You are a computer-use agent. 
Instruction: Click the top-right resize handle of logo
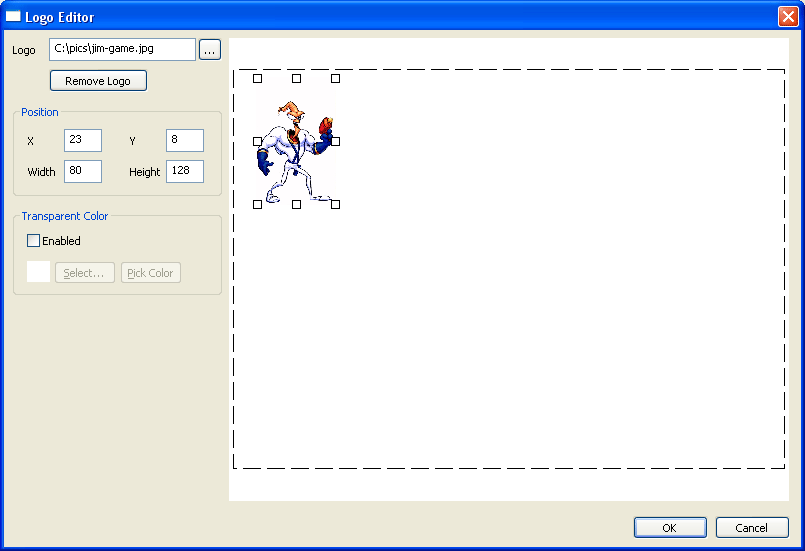[335, 79]
